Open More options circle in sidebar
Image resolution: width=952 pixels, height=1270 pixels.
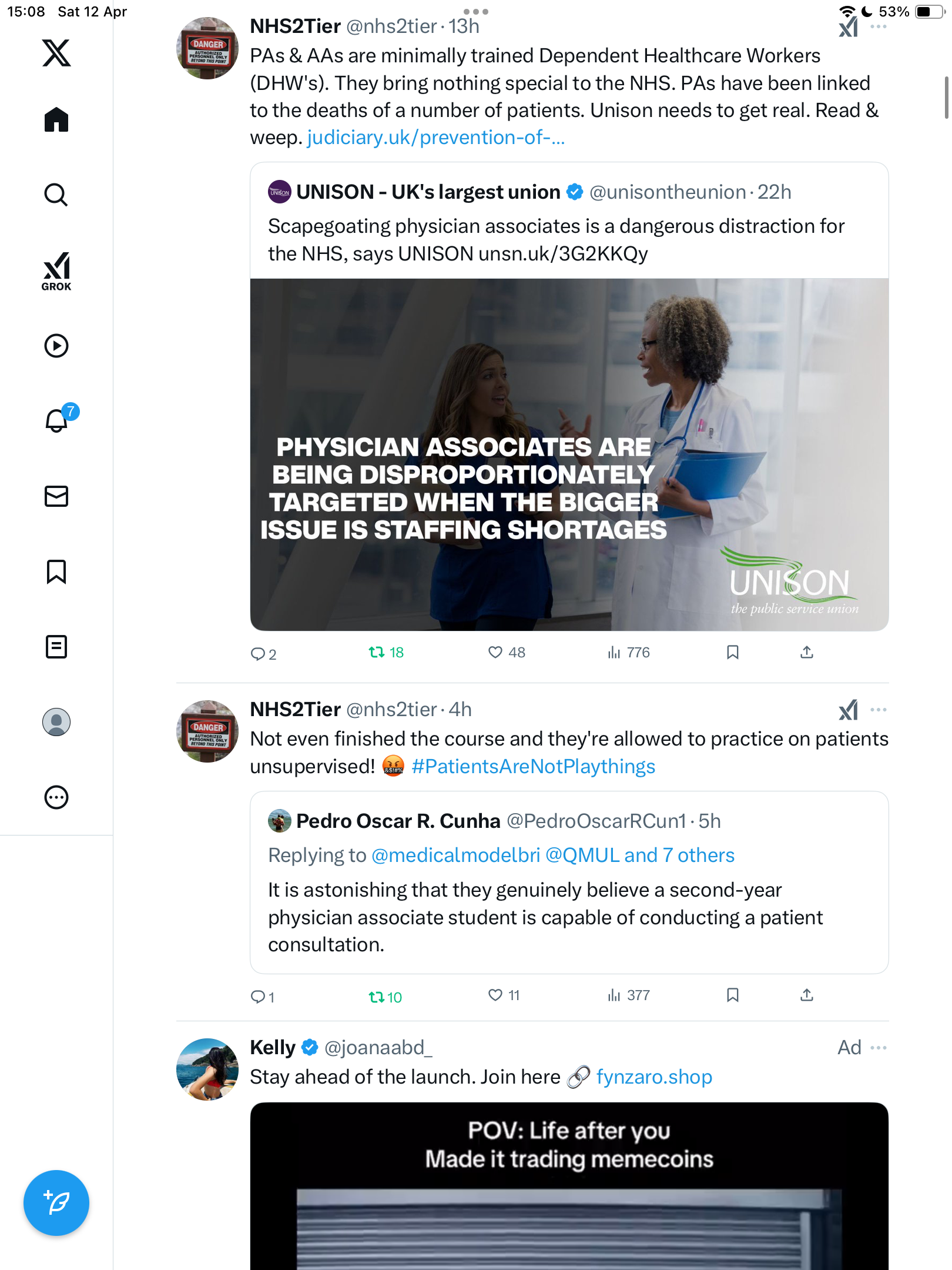tap(56, 797)
